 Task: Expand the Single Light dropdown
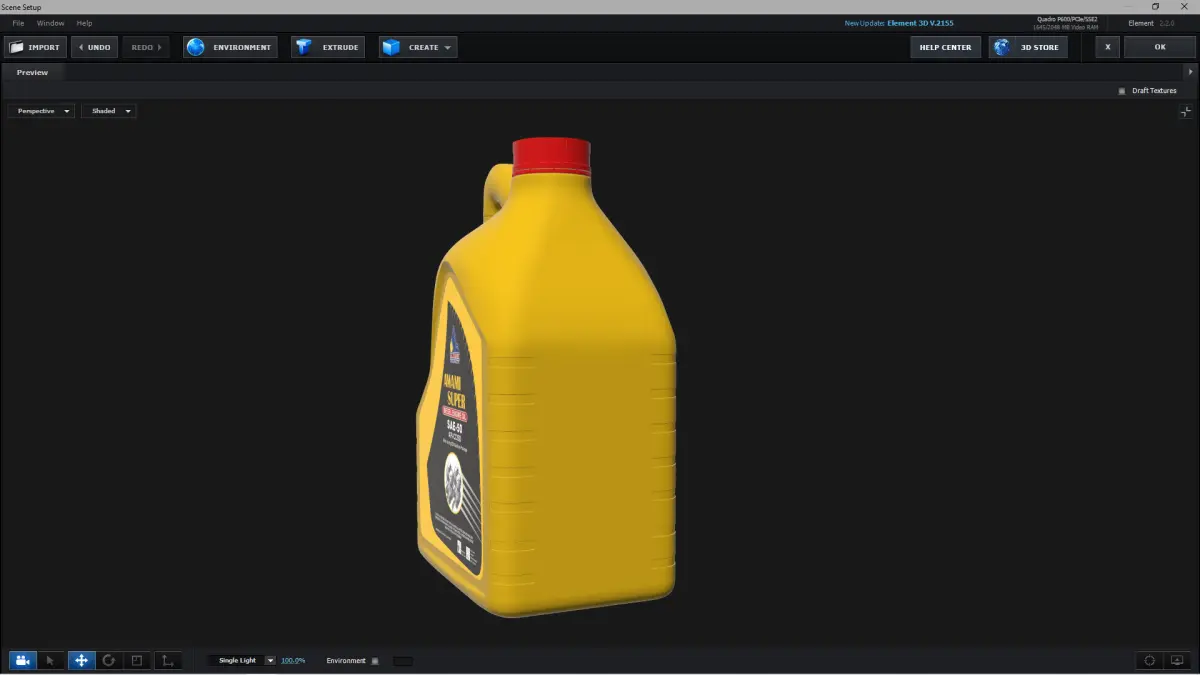point(242,661)
